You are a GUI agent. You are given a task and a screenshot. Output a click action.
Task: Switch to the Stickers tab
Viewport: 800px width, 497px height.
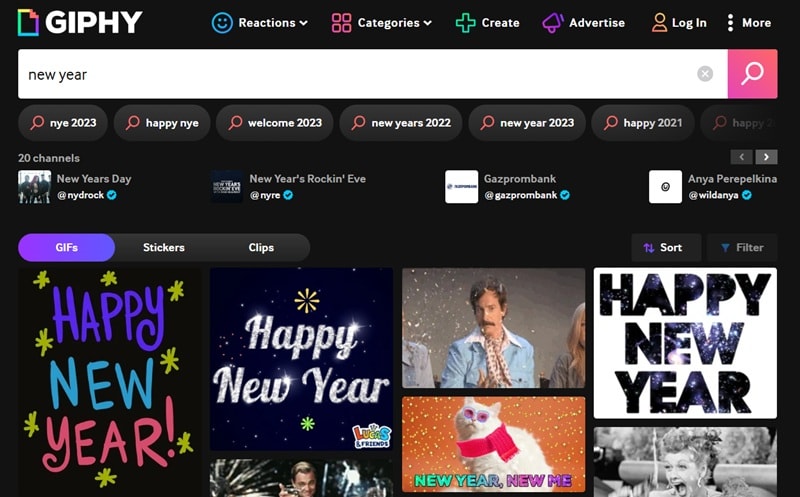point(164,247)
